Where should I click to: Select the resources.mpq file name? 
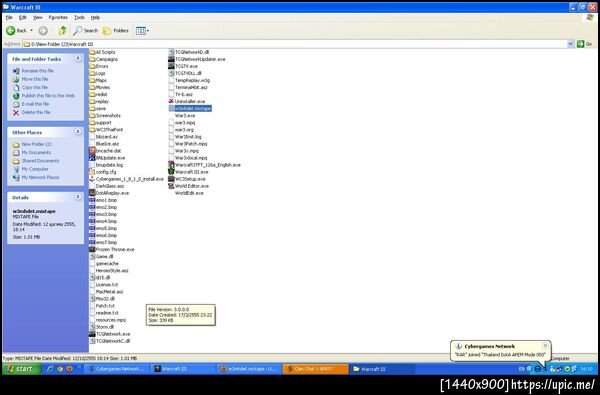coord(111,320)
